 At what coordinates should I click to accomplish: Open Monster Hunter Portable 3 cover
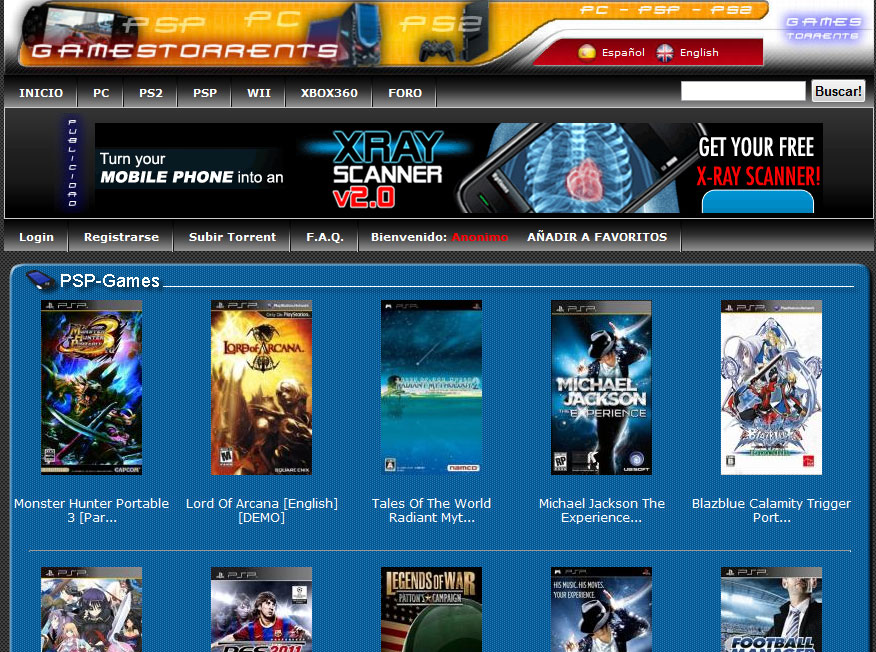92,388
